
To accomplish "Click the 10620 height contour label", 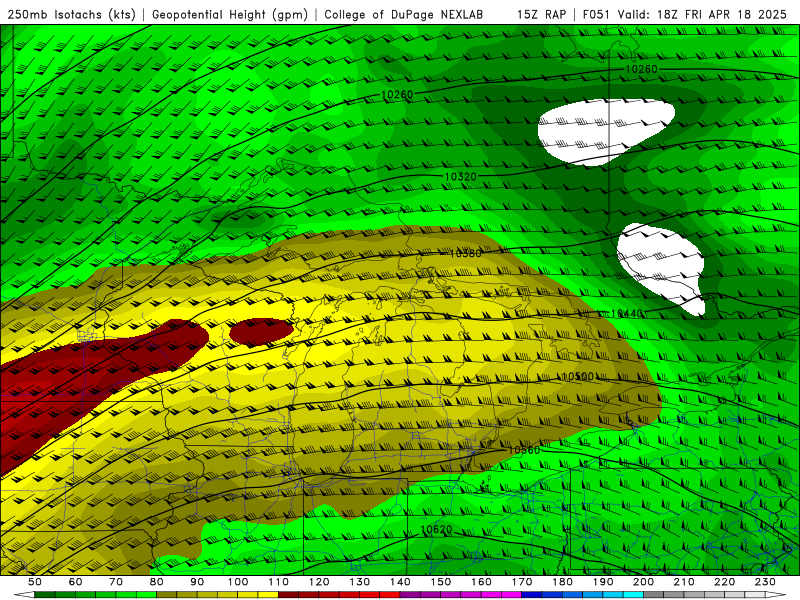I will [436, 530].
